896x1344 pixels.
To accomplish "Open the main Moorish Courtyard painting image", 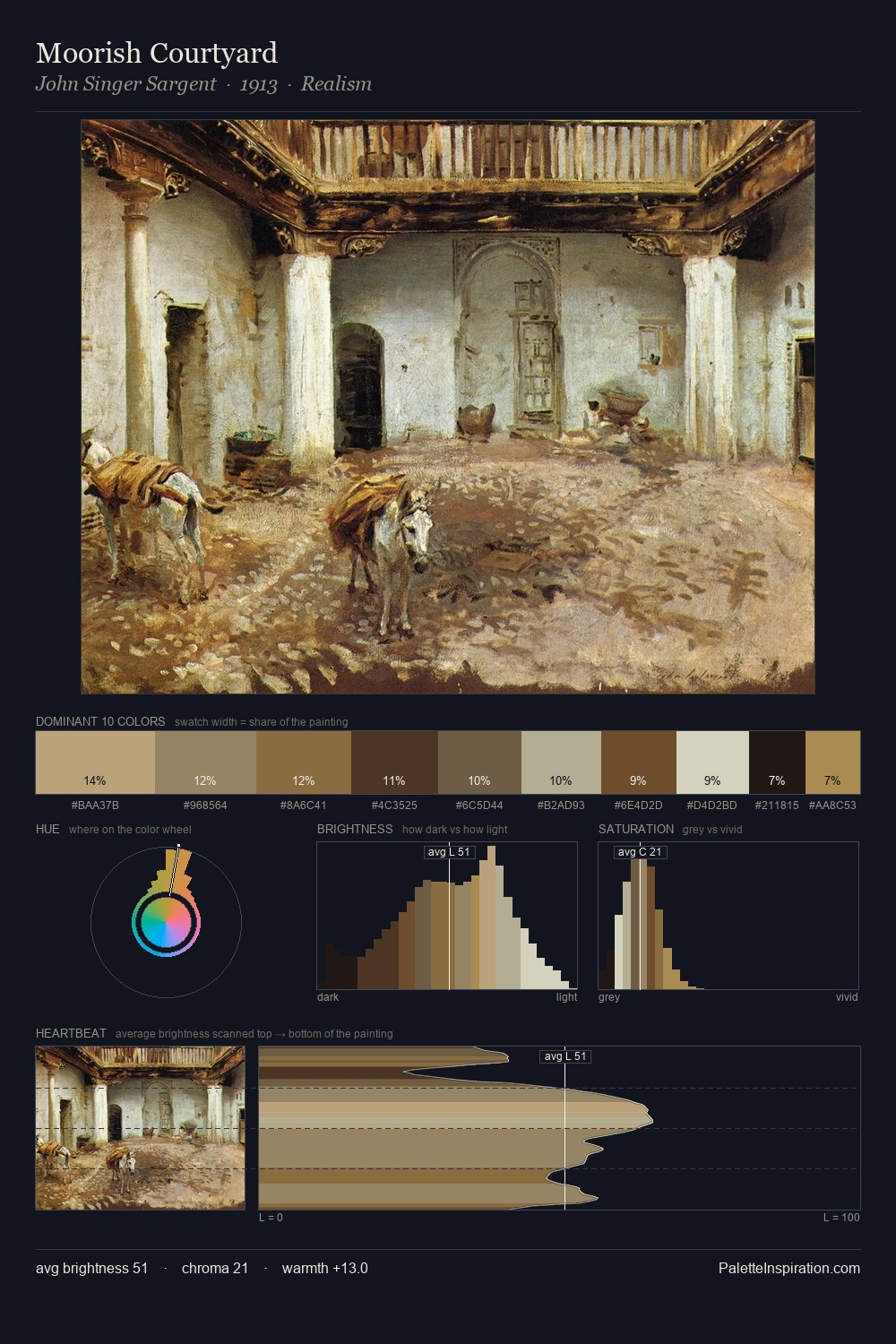I will pyautogui.click(x=448, y=407).
